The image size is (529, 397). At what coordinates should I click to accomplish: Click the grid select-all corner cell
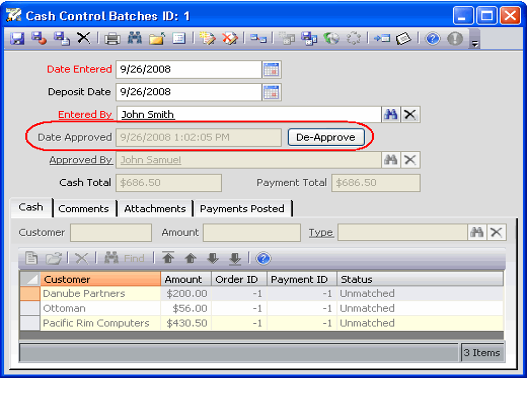(x=30, y=279)
